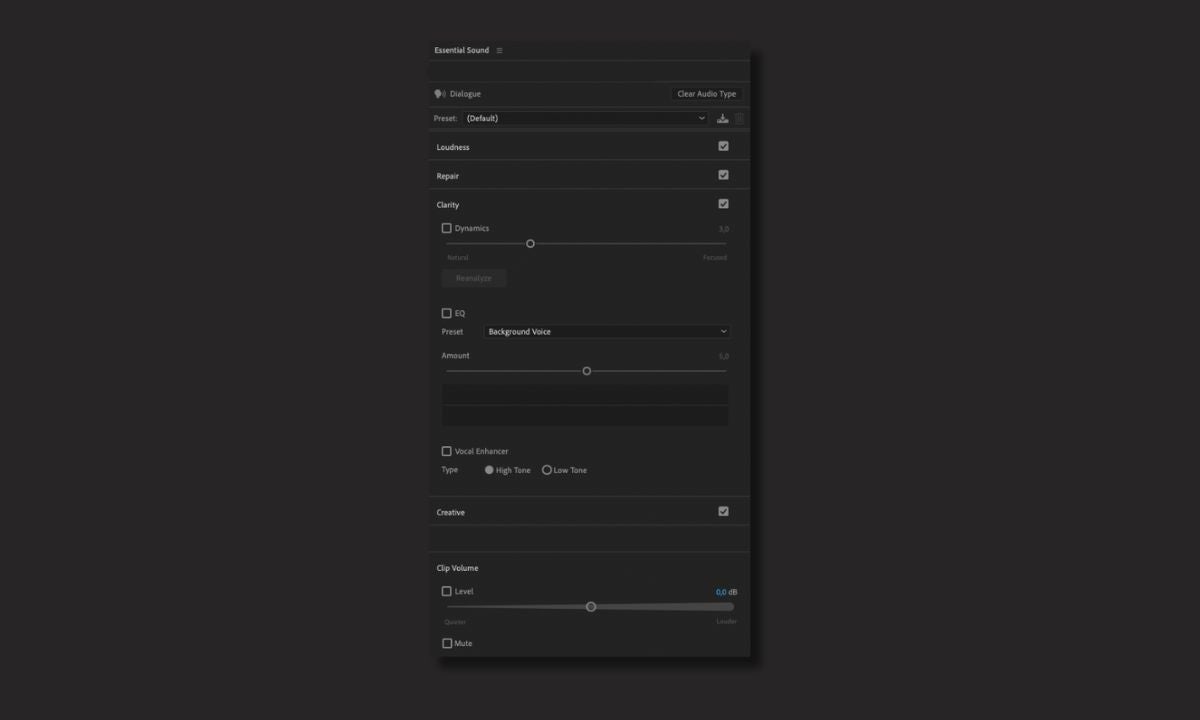Toggle the Repair section checkbox
This screenshot has width=1200, height=720.
[723, 175]
